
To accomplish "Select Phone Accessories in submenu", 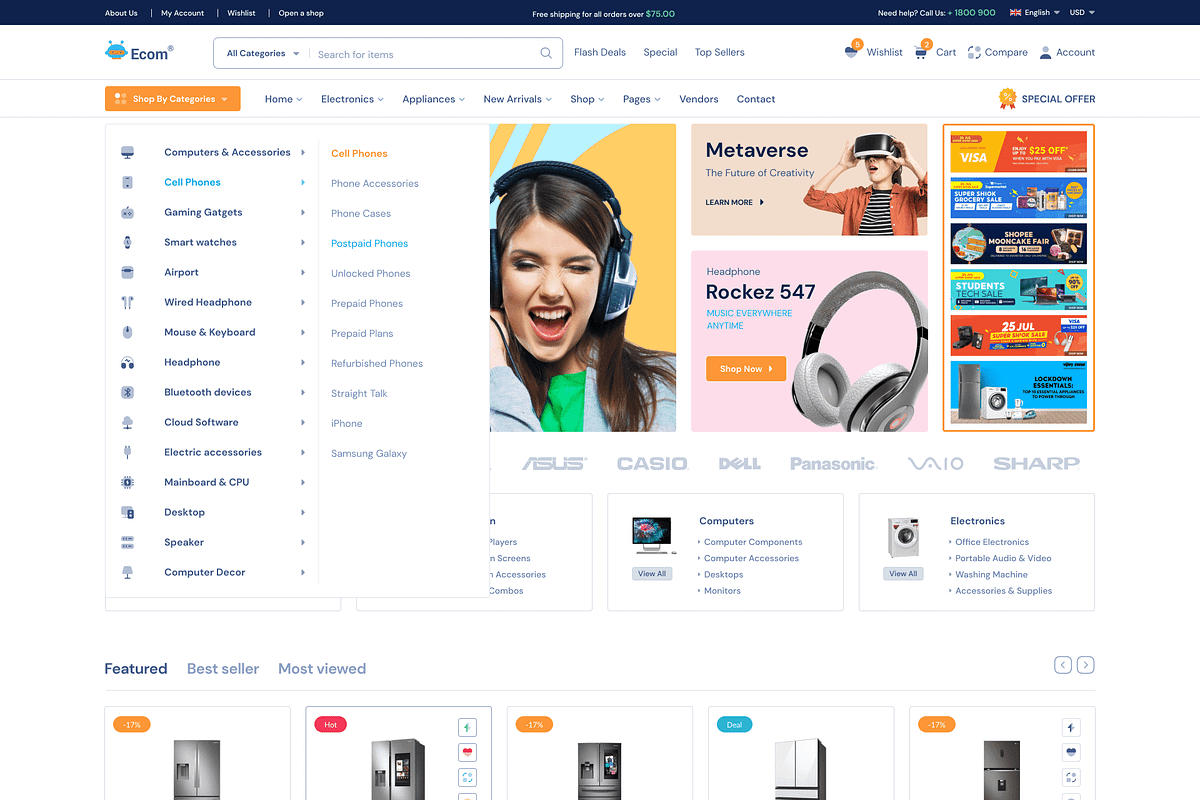I will (x=375, y=183).
